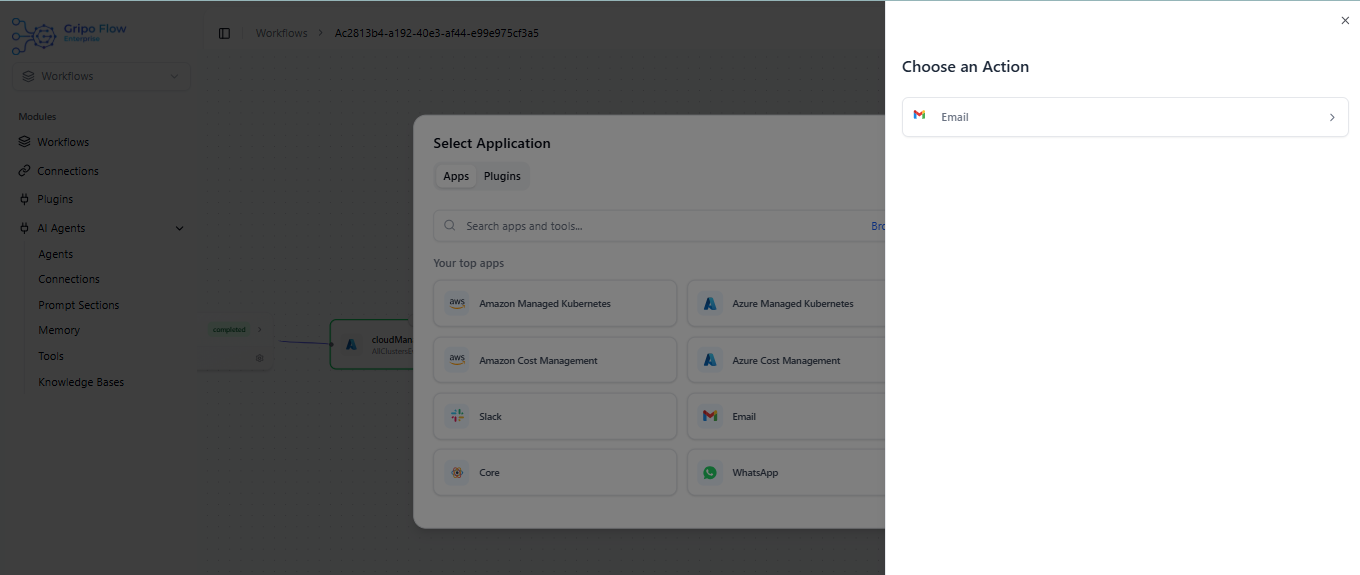The image size is (1360, 575).
Task: Choose the WhatsApp app icon
Action: tap(710, 472)
